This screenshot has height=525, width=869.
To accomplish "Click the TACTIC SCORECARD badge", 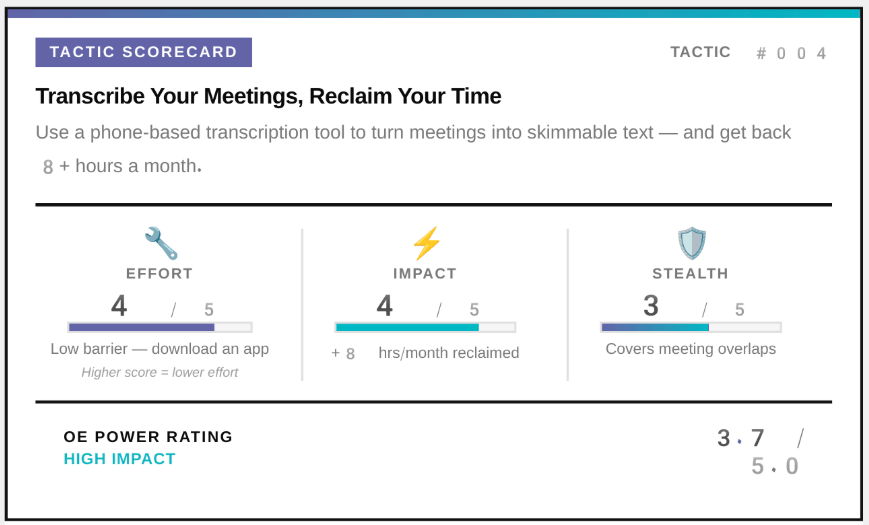I will (144, 52).
